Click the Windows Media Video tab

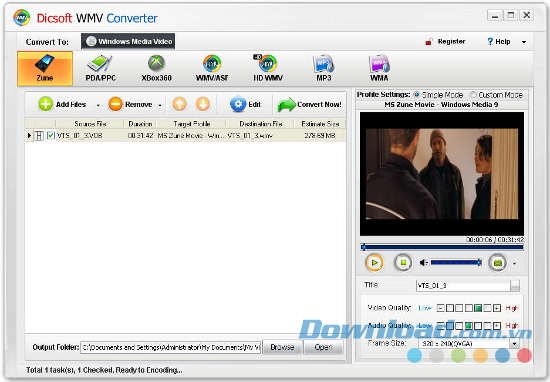click(128, 41)
